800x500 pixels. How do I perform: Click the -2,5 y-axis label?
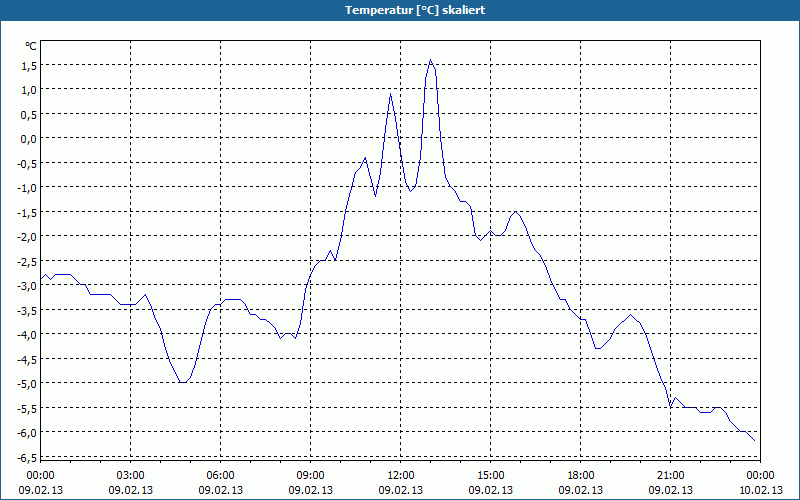(x=27, y=261)
